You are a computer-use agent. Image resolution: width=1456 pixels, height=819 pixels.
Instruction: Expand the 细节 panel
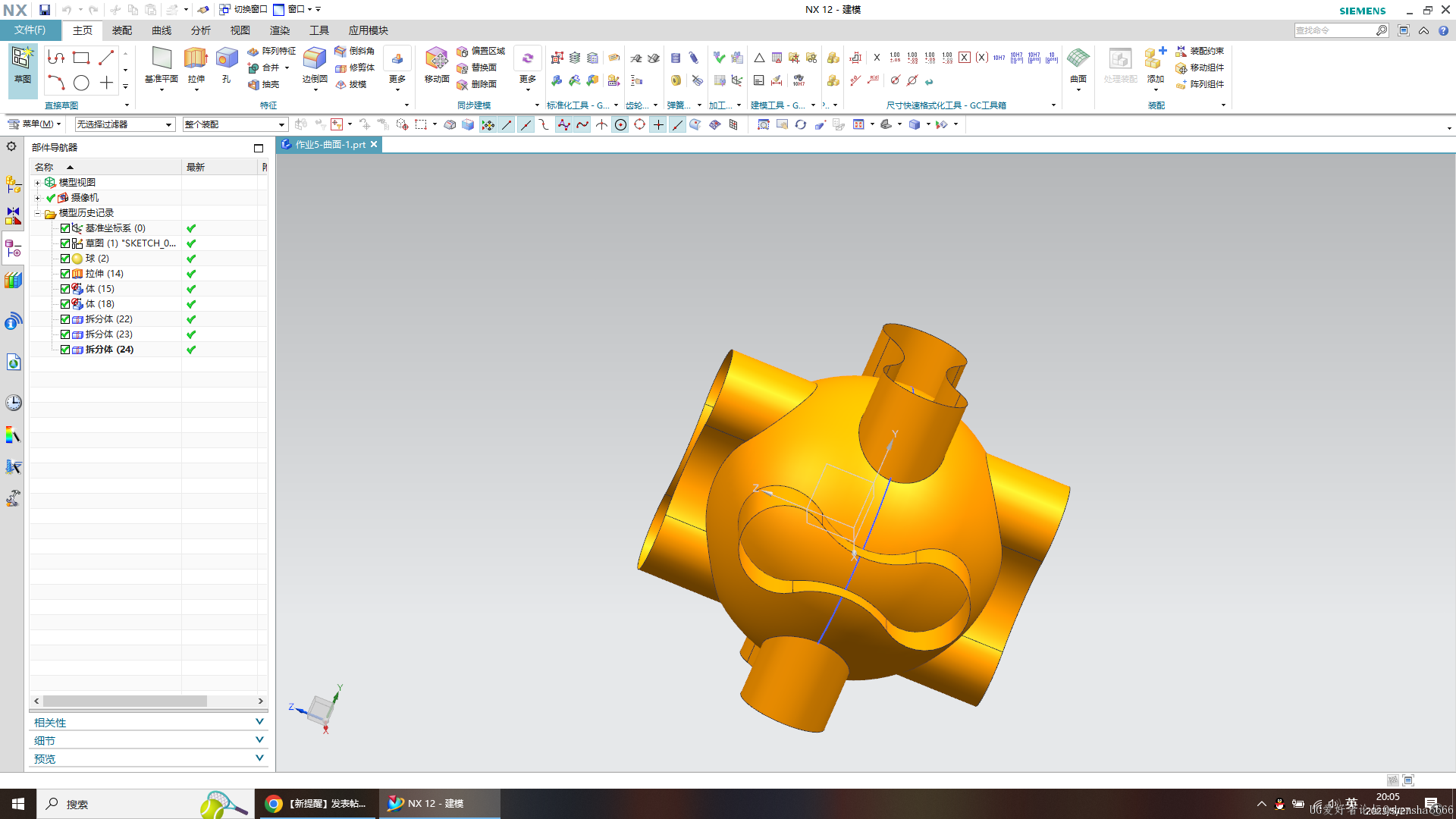[x=149, y=740]
